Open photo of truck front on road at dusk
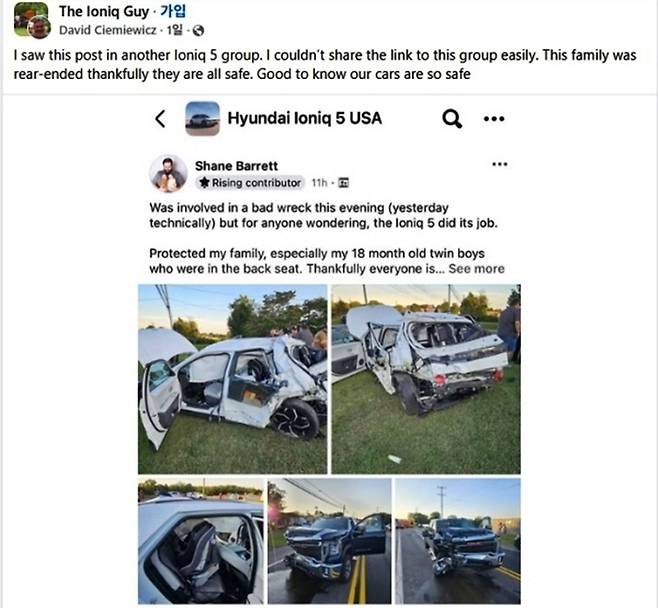 pyautogui.click(x=458, y=541)
